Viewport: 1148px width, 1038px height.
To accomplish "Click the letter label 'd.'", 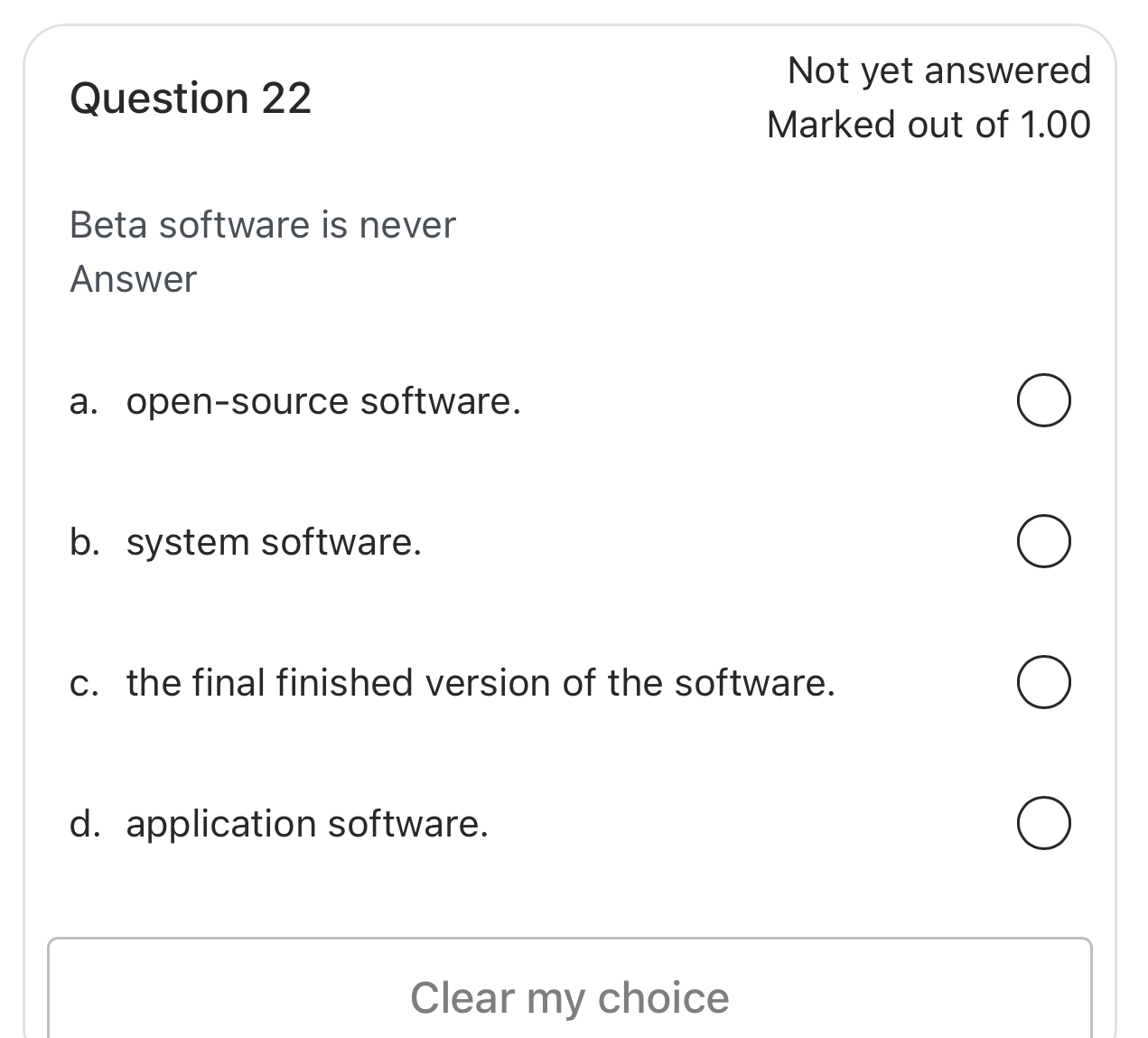I will (83, 823).
